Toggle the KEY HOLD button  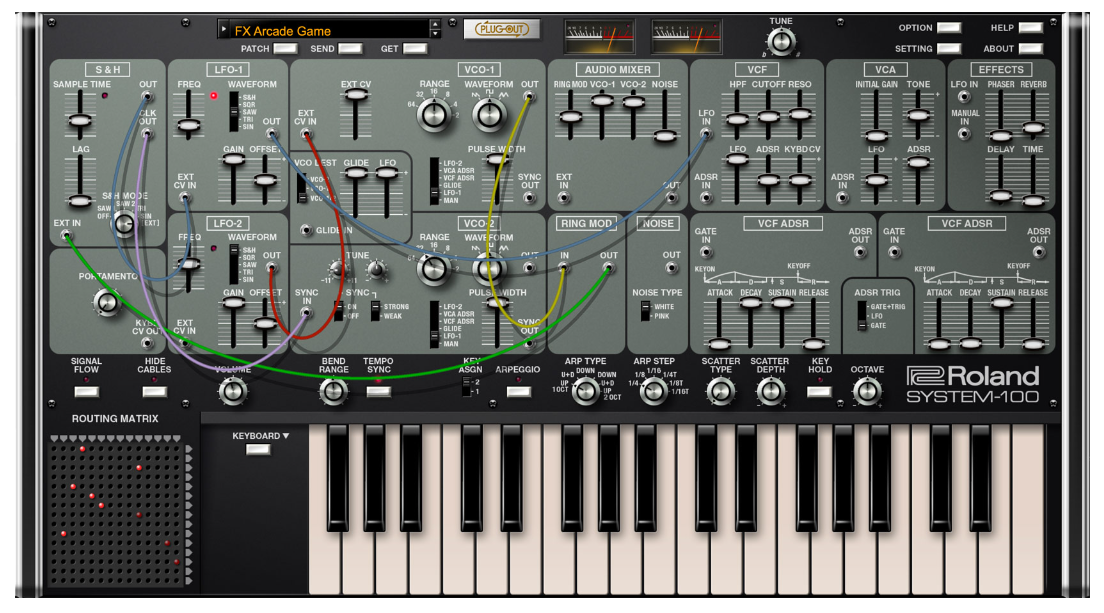pos(820,392)
